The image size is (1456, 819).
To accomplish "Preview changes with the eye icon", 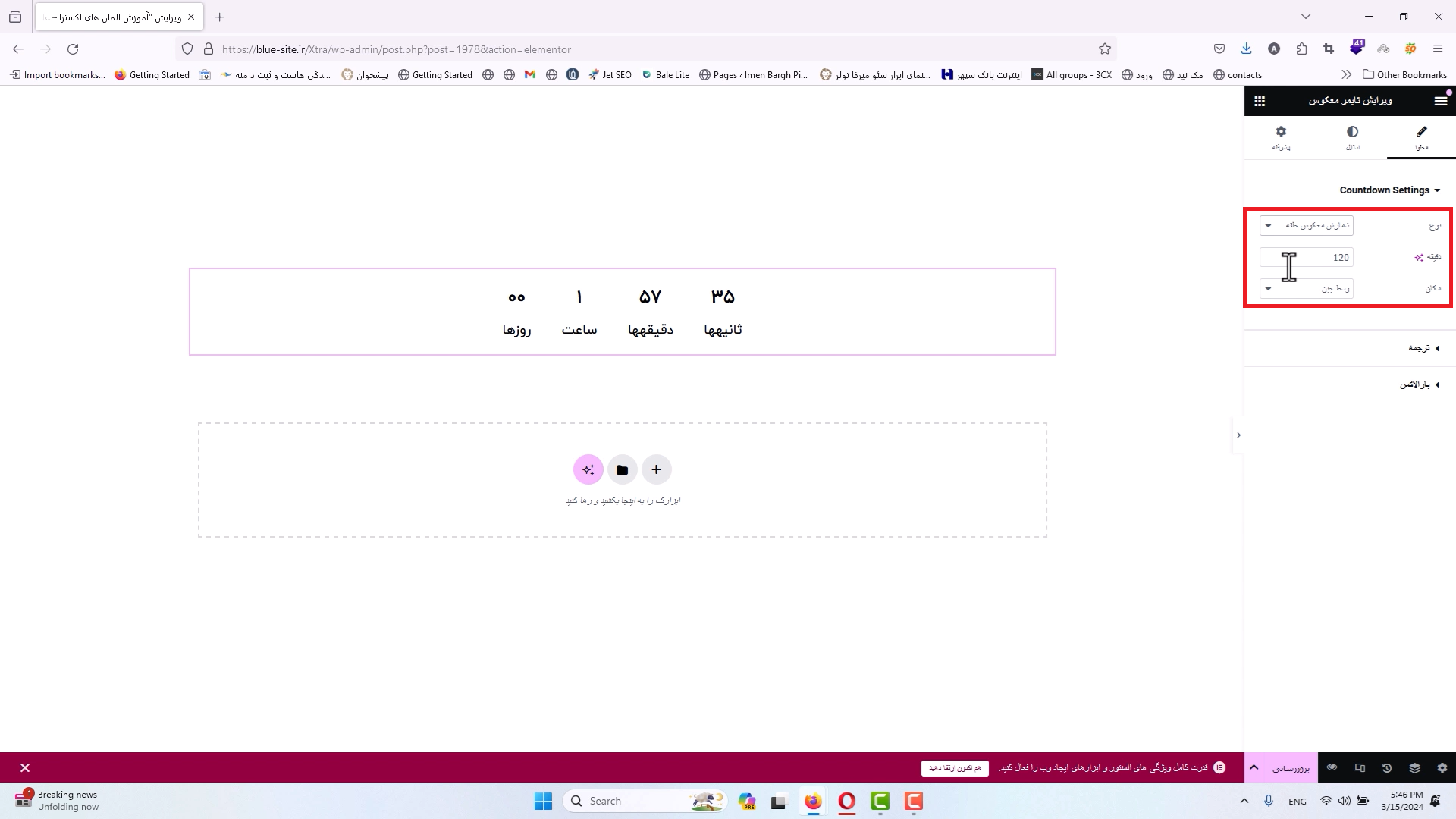I will click(1332, 768).
